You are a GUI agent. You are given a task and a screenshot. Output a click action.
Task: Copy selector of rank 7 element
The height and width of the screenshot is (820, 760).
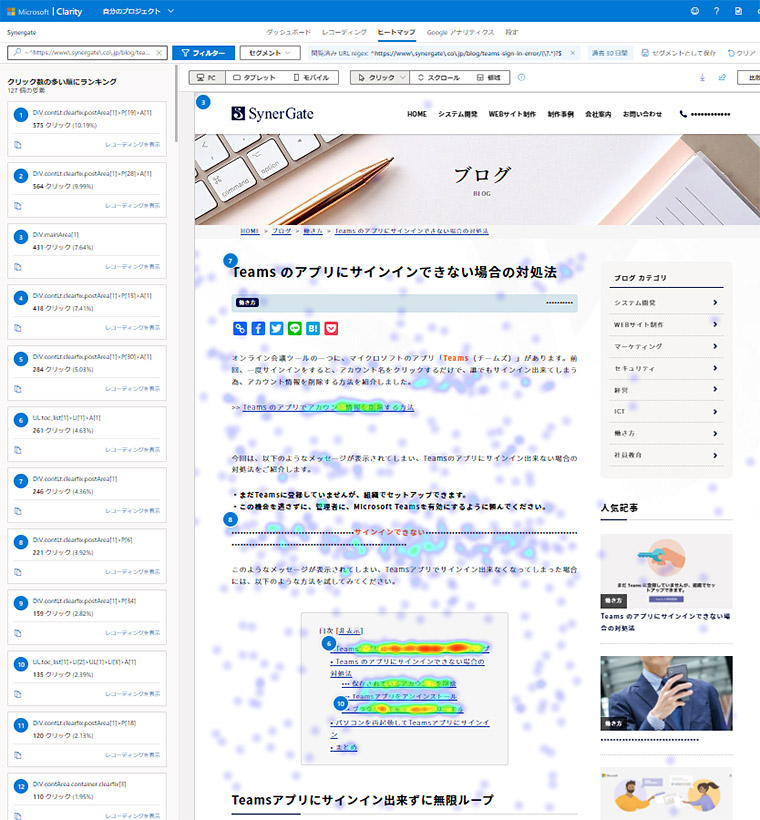(18, 511)
